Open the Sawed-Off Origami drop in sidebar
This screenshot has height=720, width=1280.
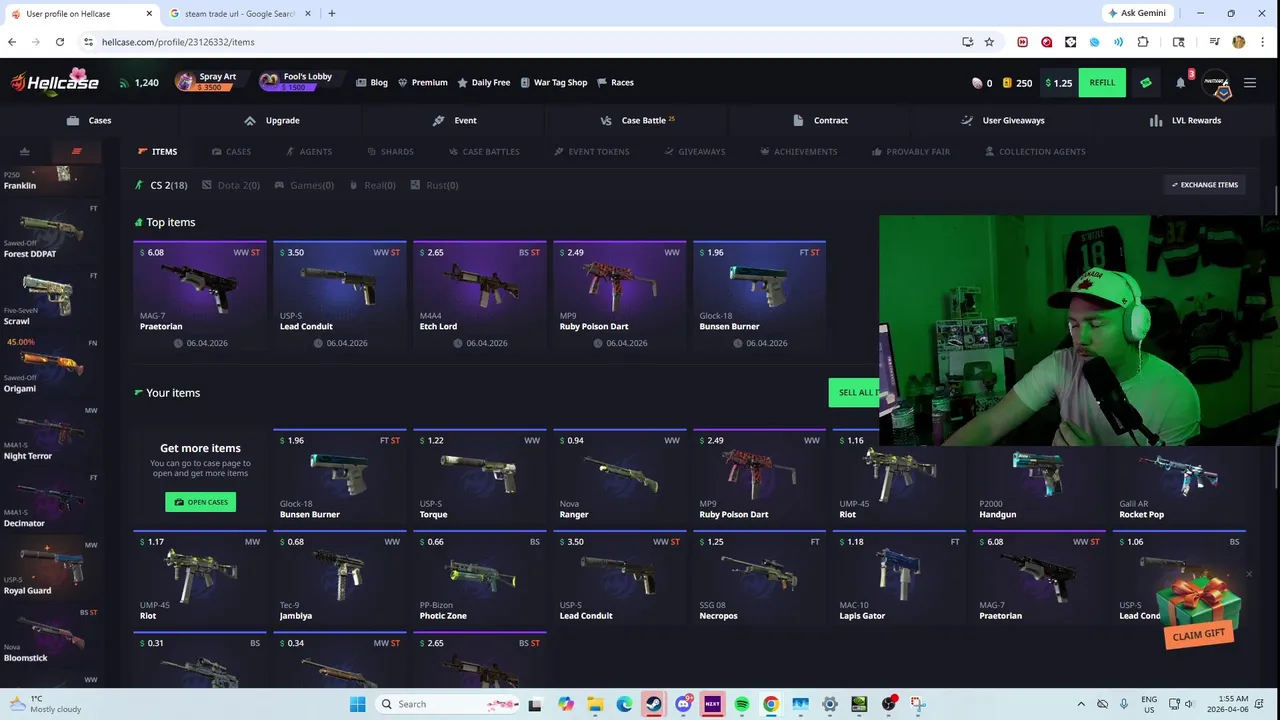[x=50, y=365]
